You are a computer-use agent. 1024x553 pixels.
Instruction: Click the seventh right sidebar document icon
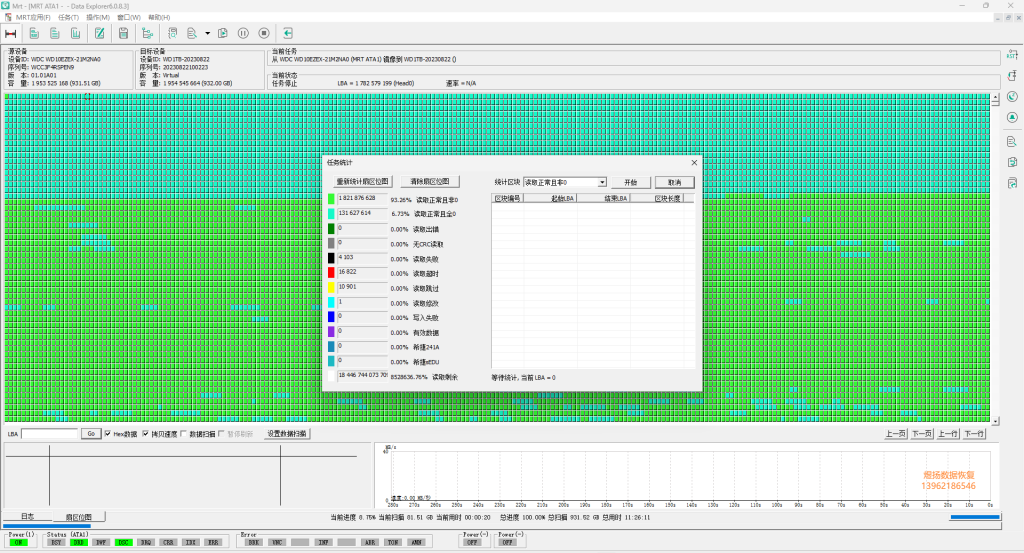[x=1012, y=183]
